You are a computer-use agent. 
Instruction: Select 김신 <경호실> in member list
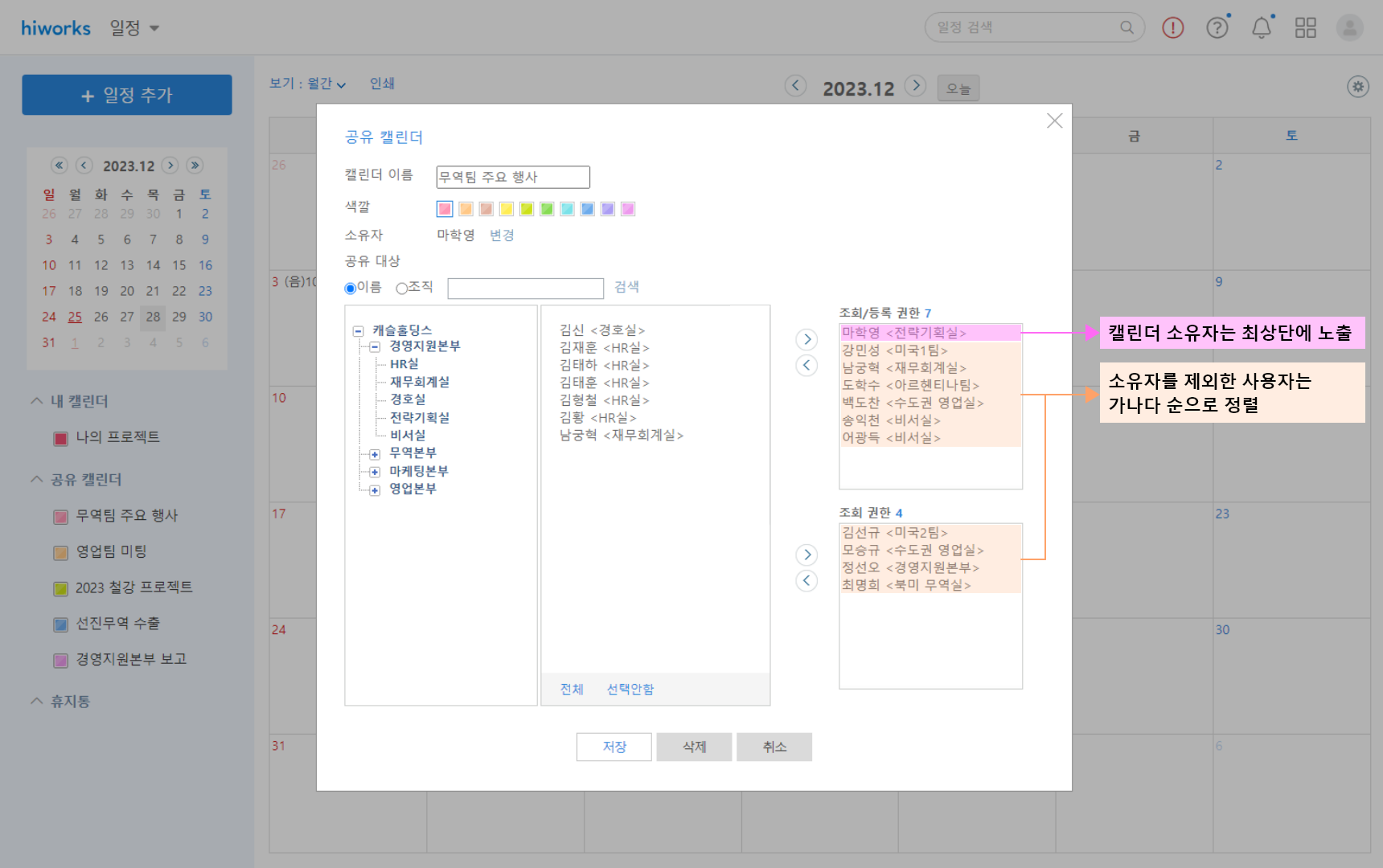(602, 330)
